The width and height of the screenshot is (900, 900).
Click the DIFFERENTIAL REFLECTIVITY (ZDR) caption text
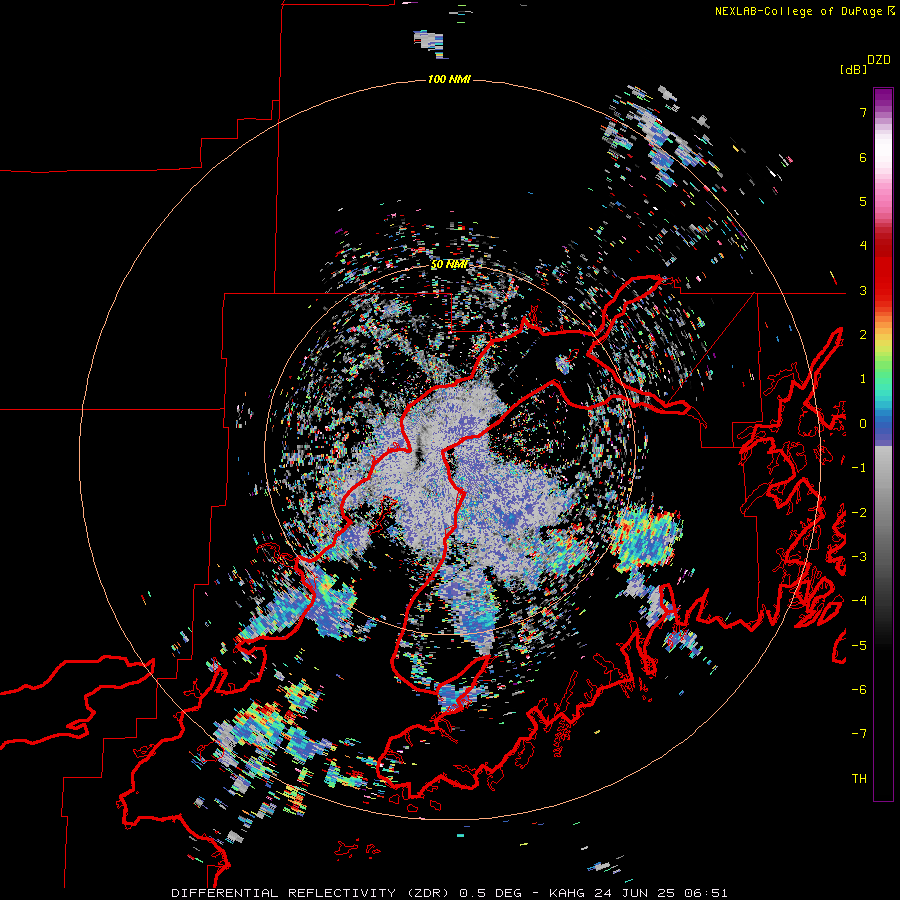[312, 893]
